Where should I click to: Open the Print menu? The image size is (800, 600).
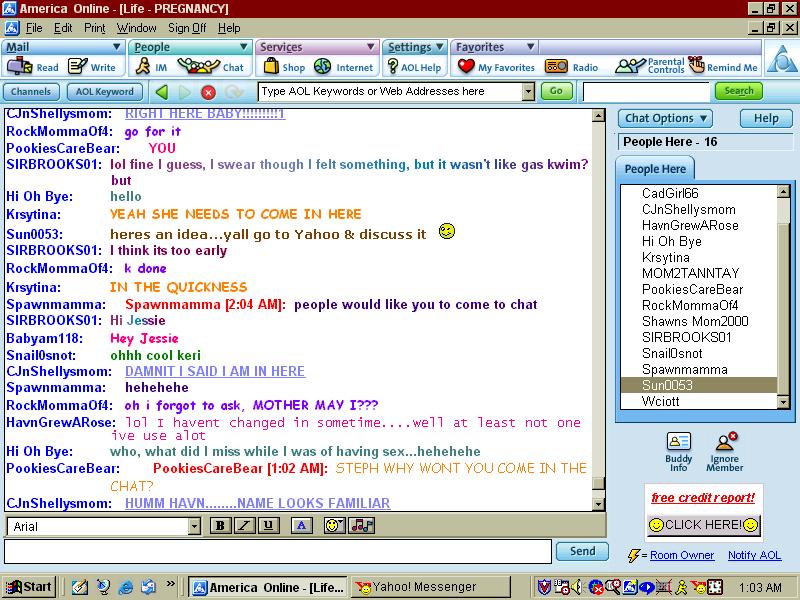[x=95, y=28]
